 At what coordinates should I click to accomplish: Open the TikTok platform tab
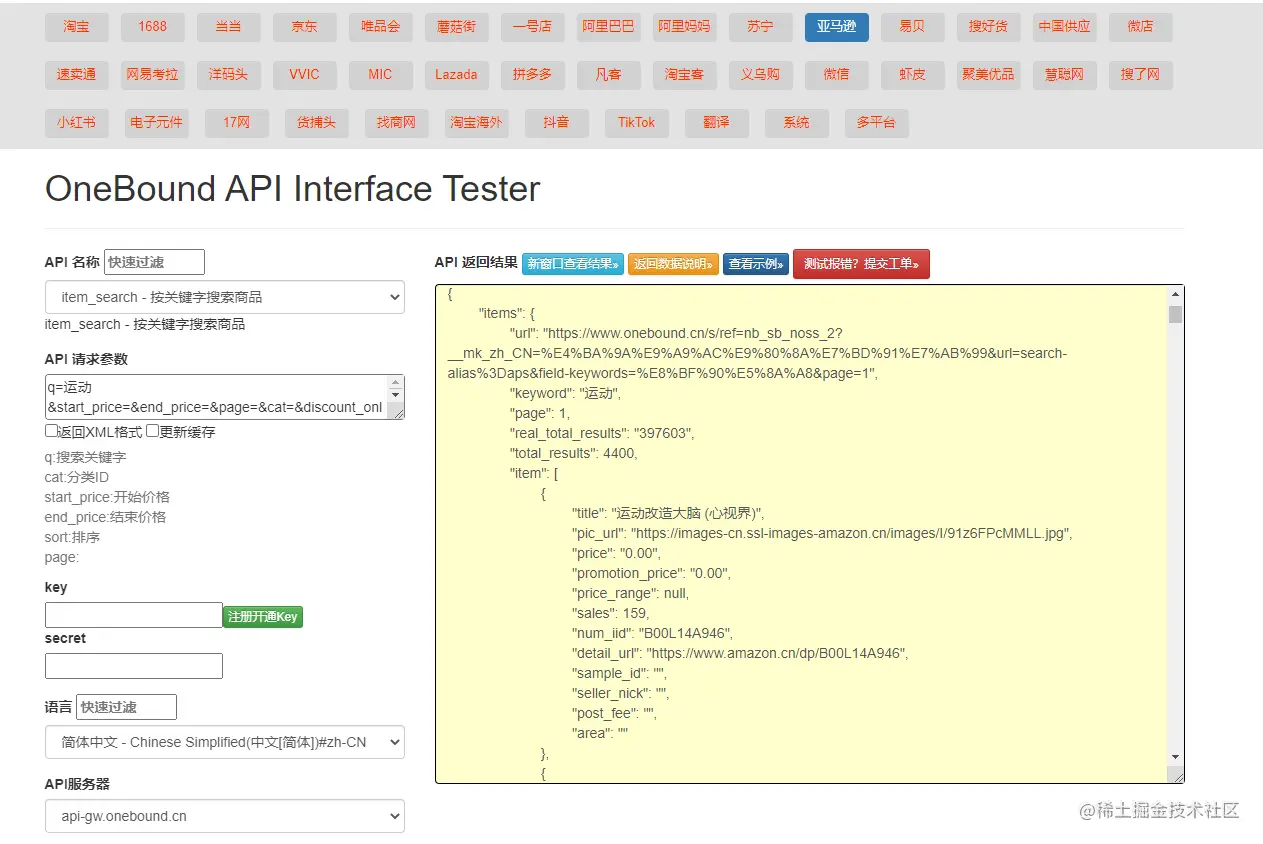(x=636, y=123)
